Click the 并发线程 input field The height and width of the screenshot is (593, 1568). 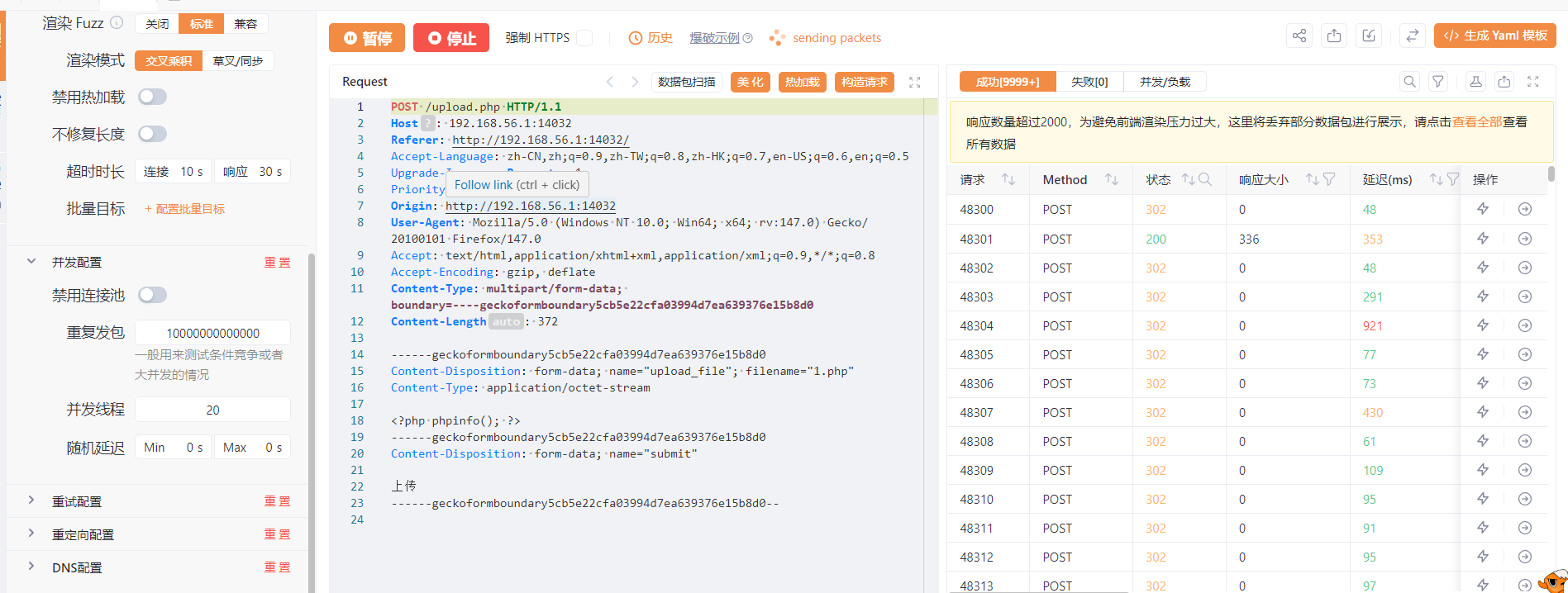[212, 410]
